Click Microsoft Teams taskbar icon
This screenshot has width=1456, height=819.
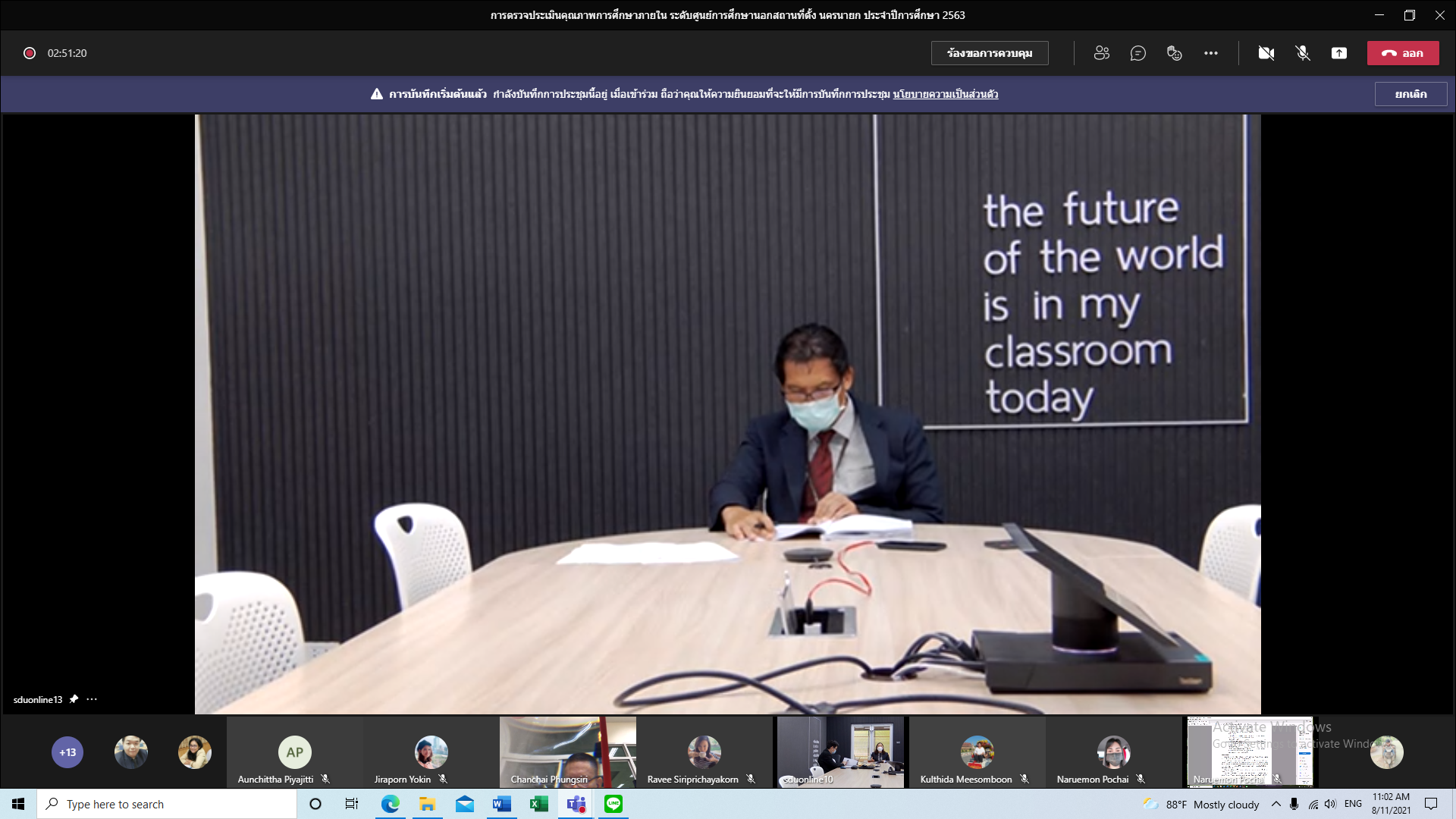coord(576,804)
